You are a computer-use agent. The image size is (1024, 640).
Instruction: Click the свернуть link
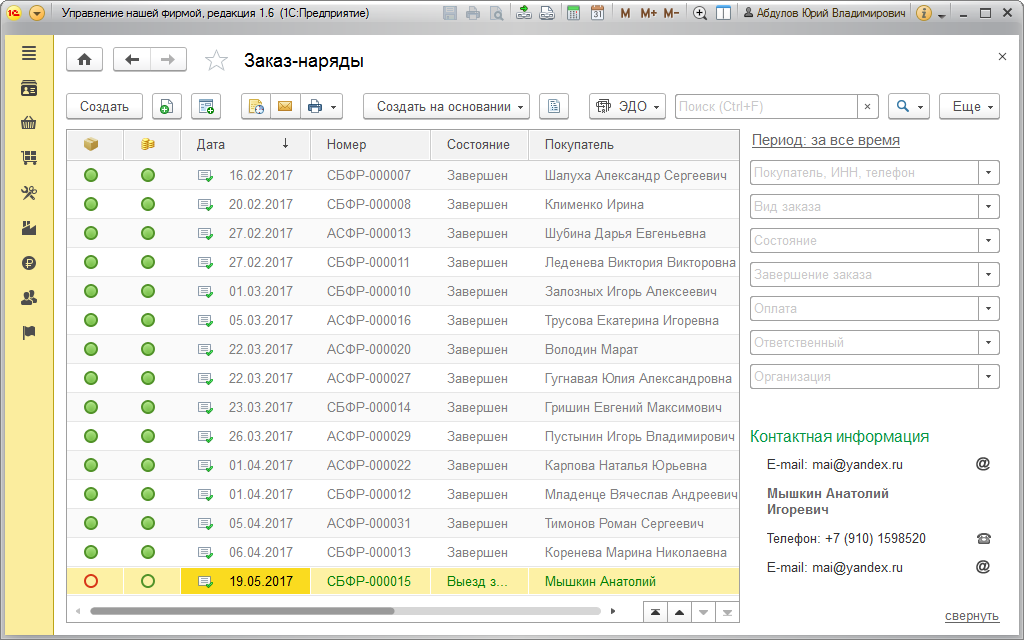click(x=972, y=616)
